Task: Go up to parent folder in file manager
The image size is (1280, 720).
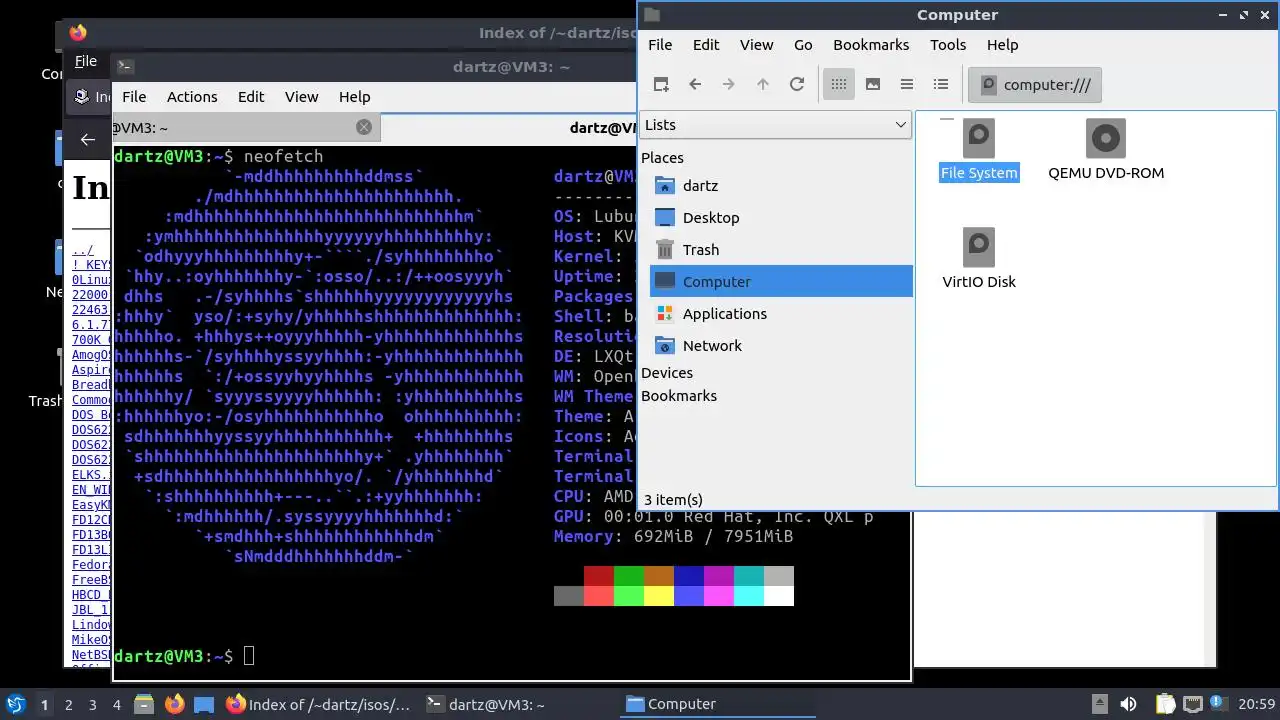Action: 763,84
